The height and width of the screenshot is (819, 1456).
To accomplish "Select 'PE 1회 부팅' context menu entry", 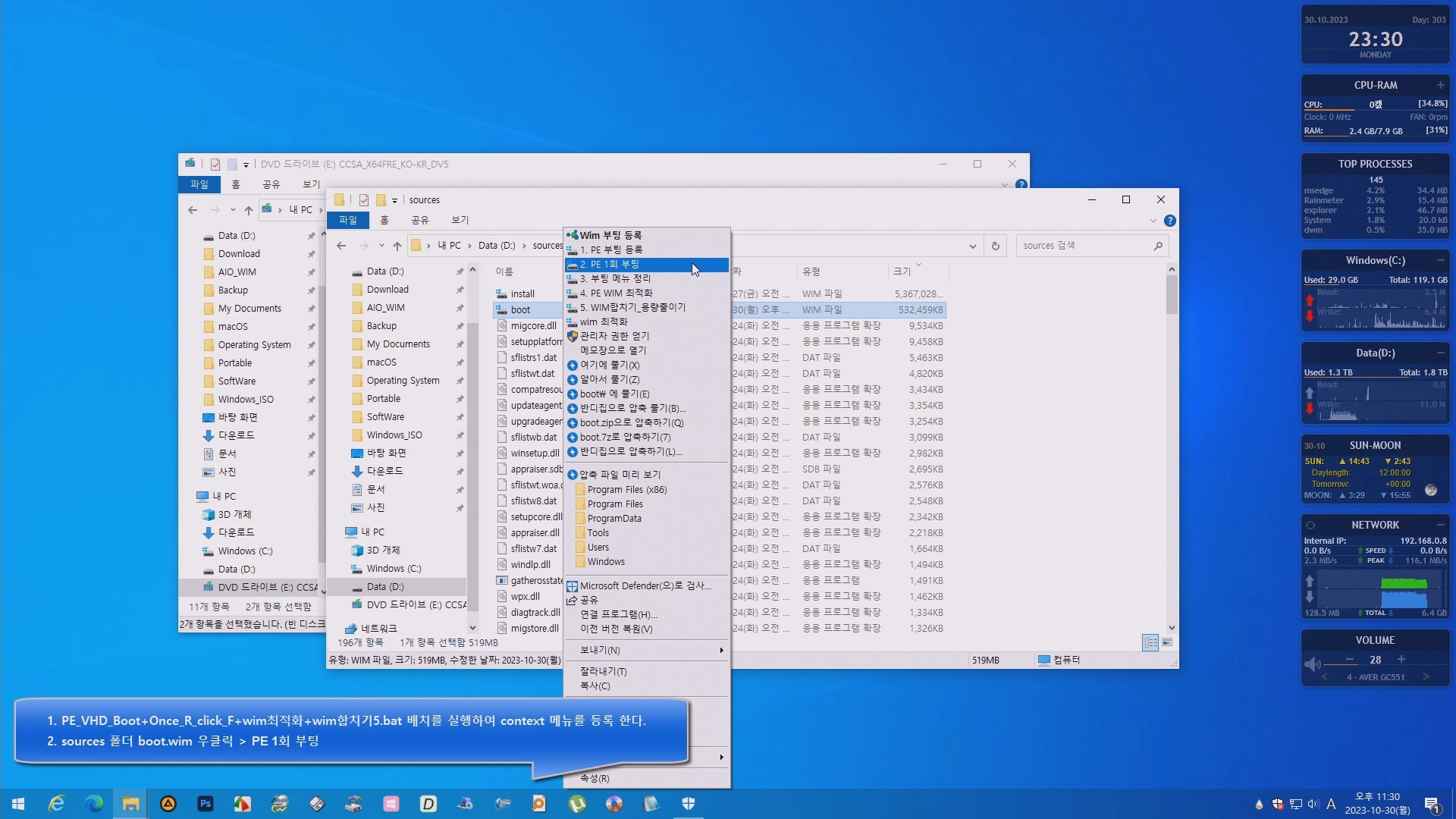I will (646, 264).
